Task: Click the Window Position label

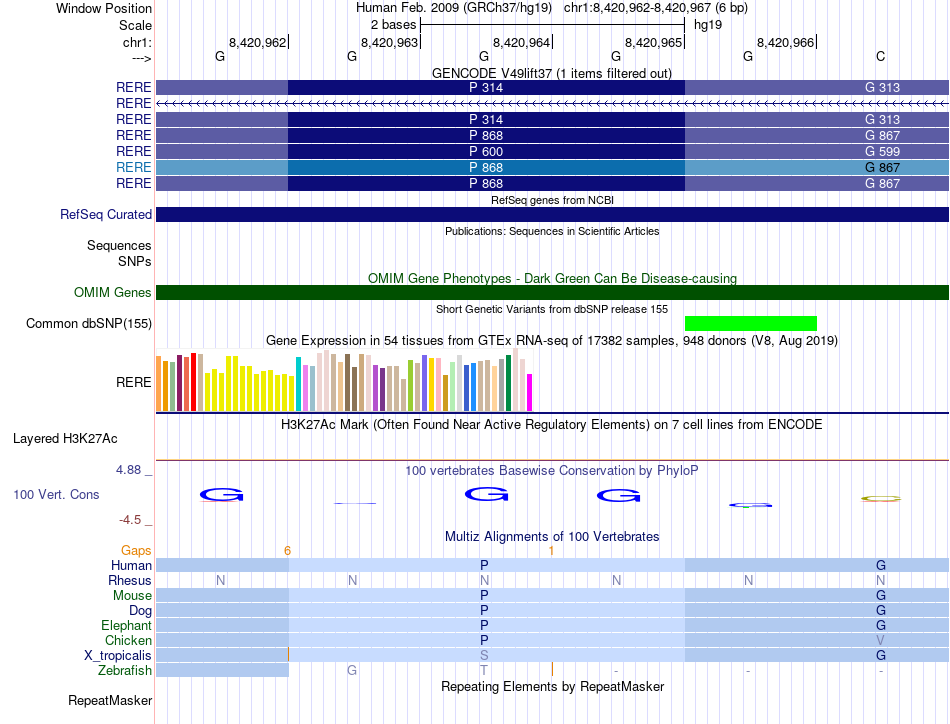Action: pos(104,8)
